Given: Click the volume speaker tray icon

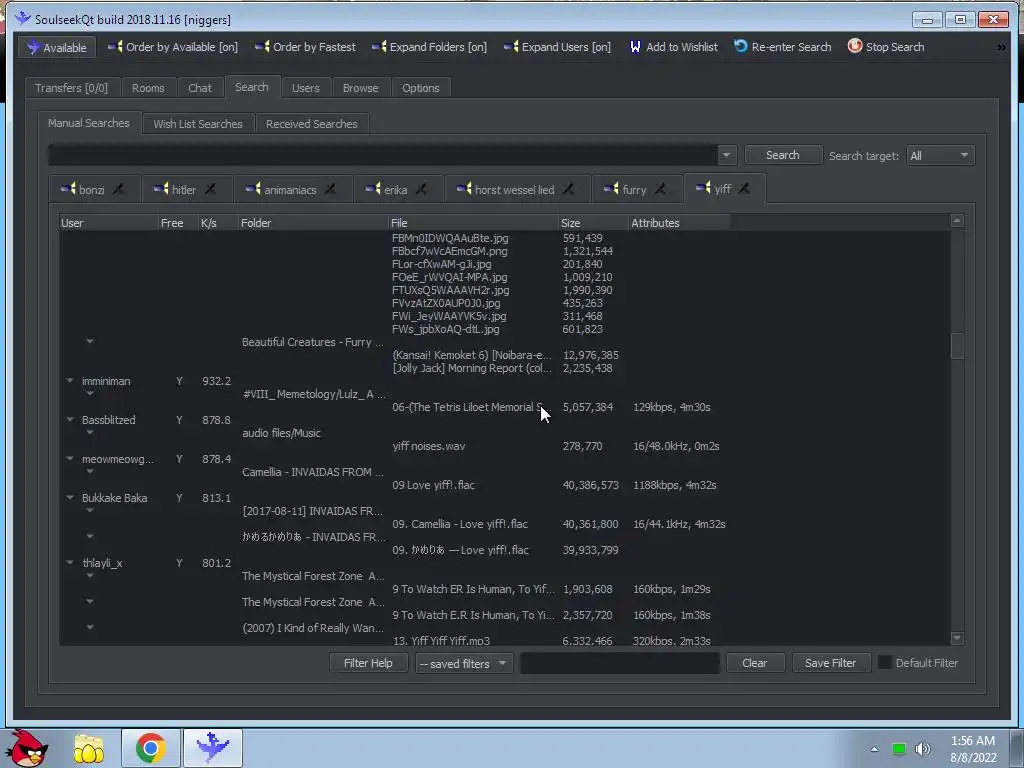Looking at the screenshot, I should point(922,748).
